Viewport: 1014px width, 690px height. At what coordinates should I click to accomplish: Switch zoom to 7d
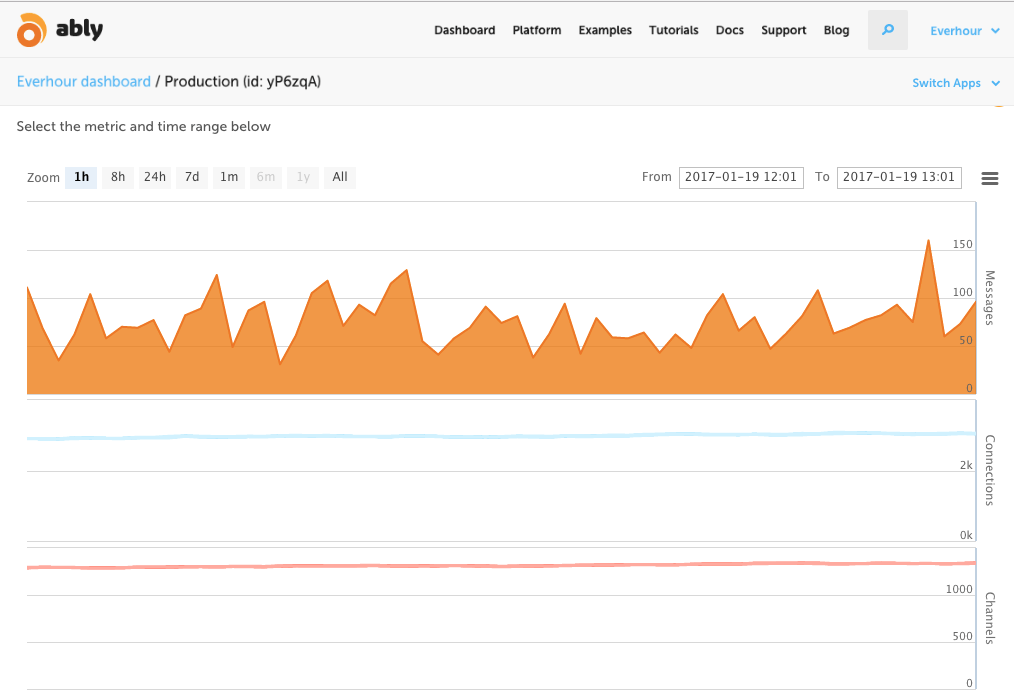192,178
